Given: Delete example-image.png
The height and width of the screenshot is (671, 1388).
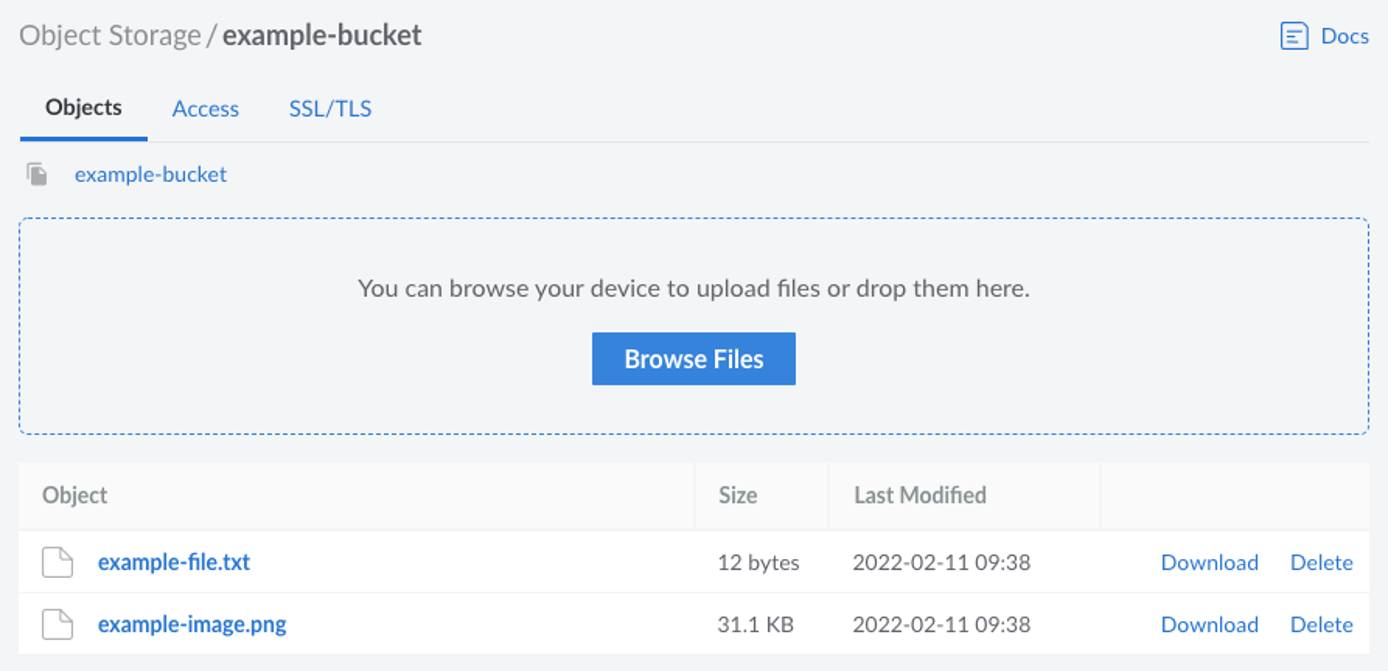Looking at the screenshot, I should (1321, 624).
